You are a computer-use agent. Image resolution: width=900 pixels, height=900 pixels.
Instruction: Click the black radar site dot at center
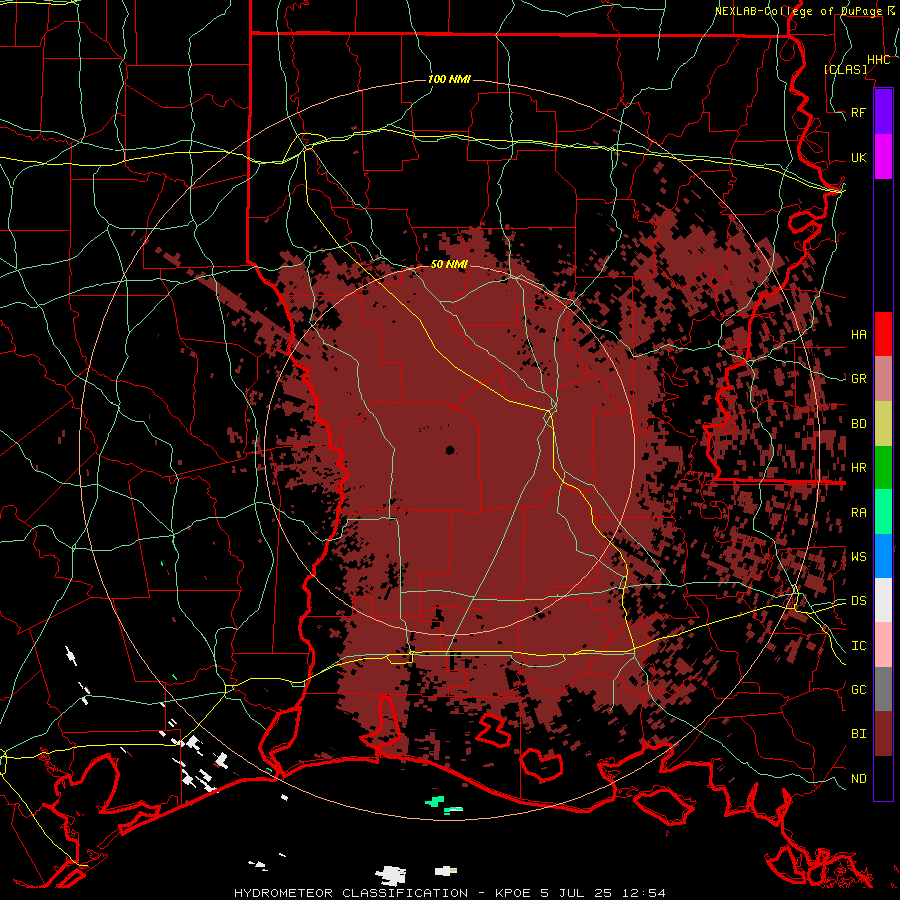[449, 450]
